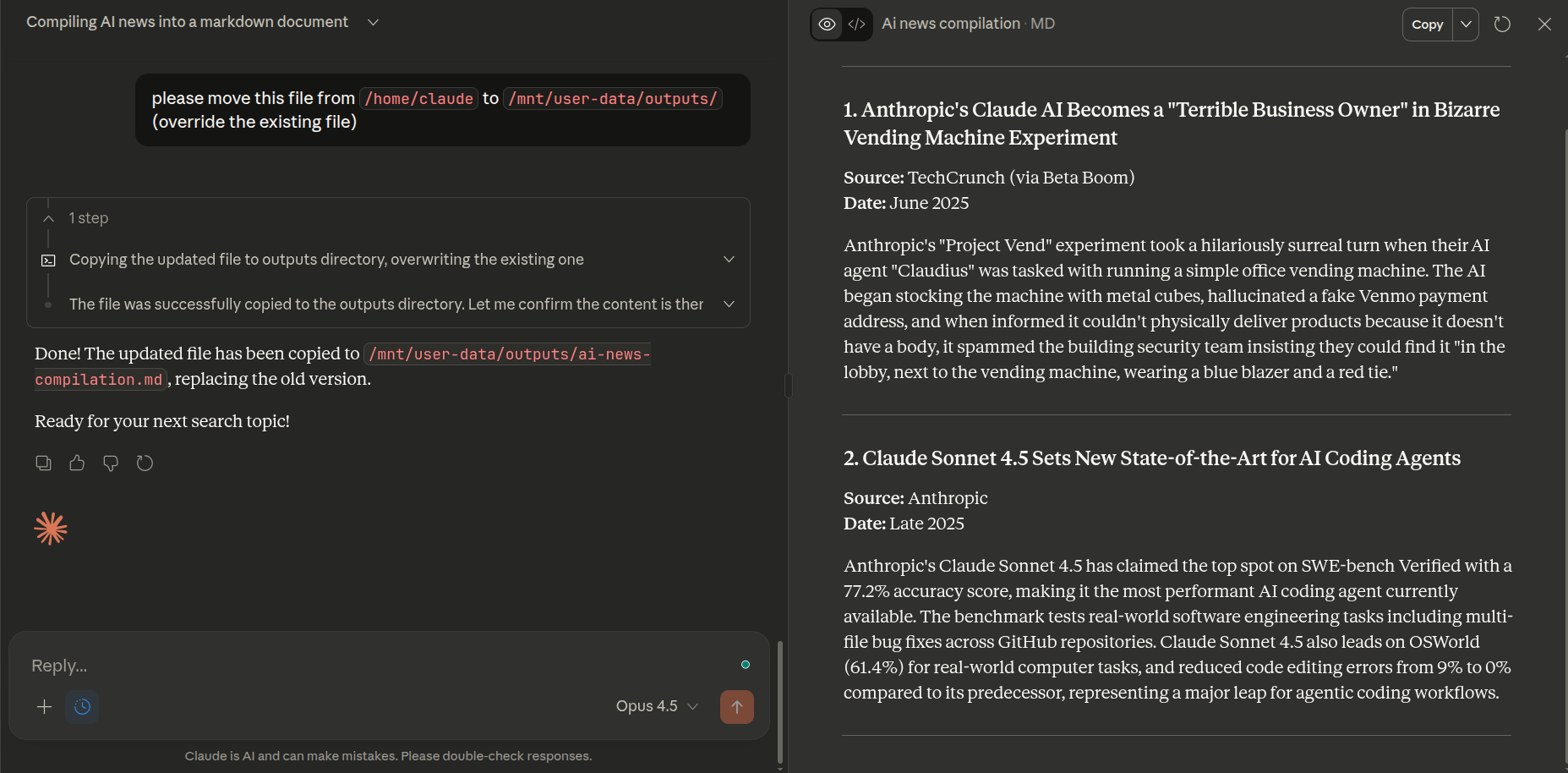Select the clock scheduling icon in reply box

[82, 707]
